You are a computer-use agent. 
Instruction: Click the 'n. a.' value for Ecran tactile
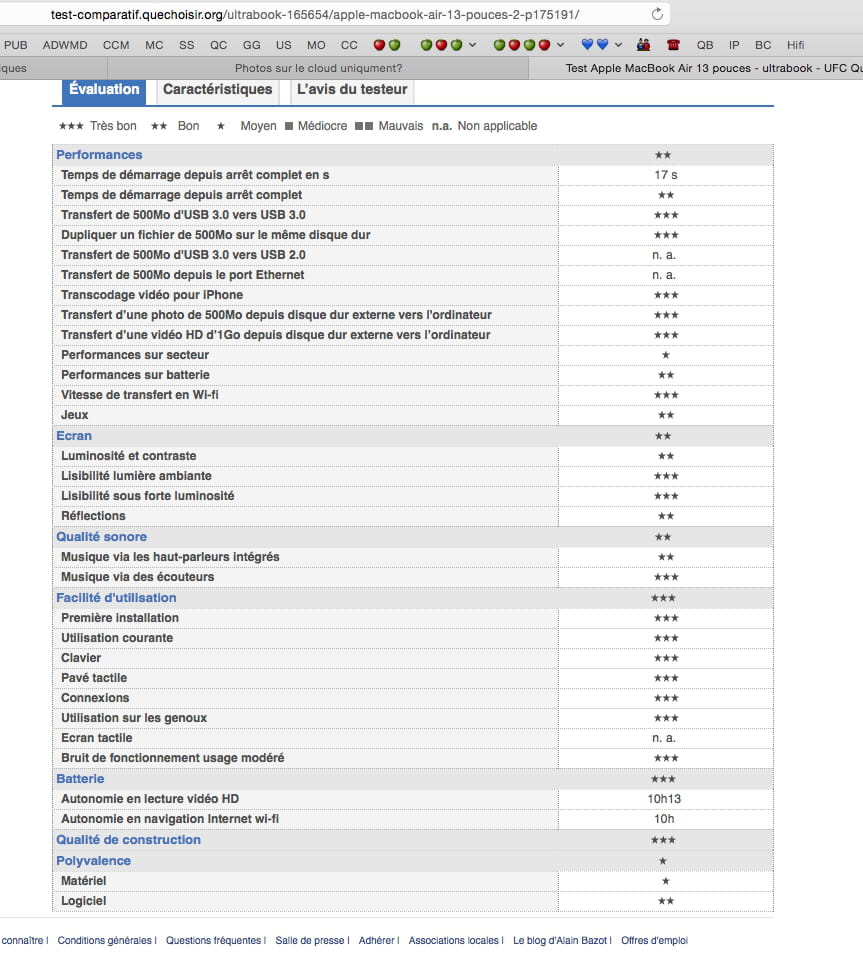click(x=664, y=738)
